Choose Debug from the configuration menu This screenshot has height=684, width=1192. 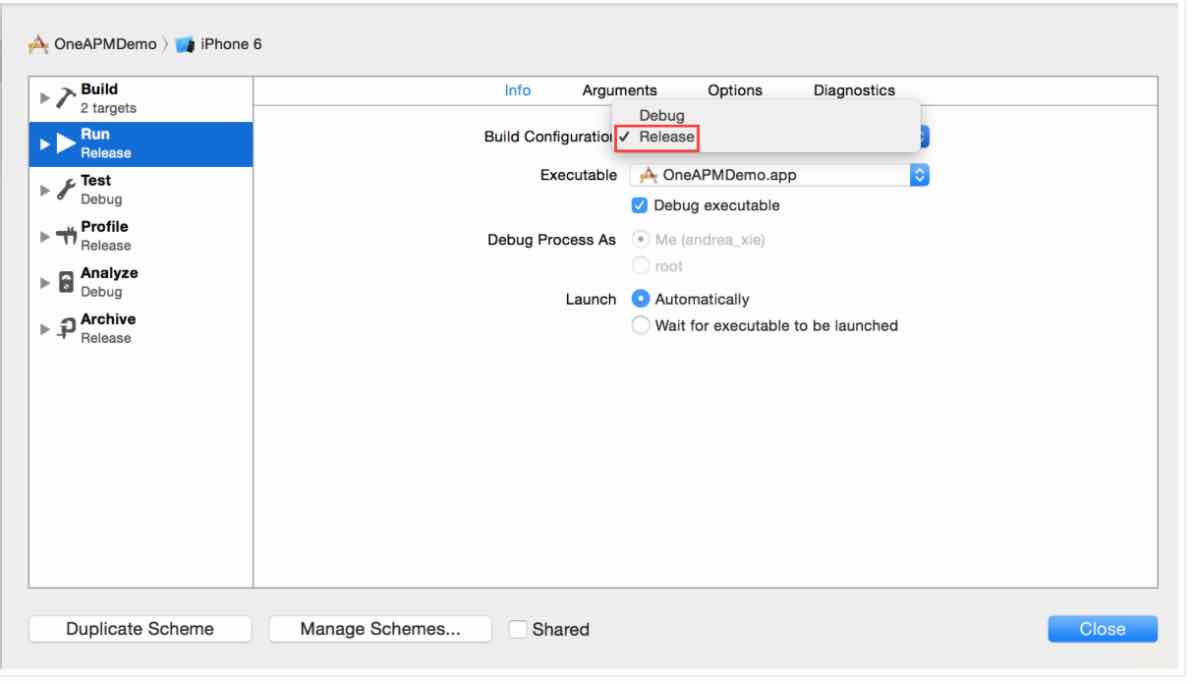pos(661,116)
